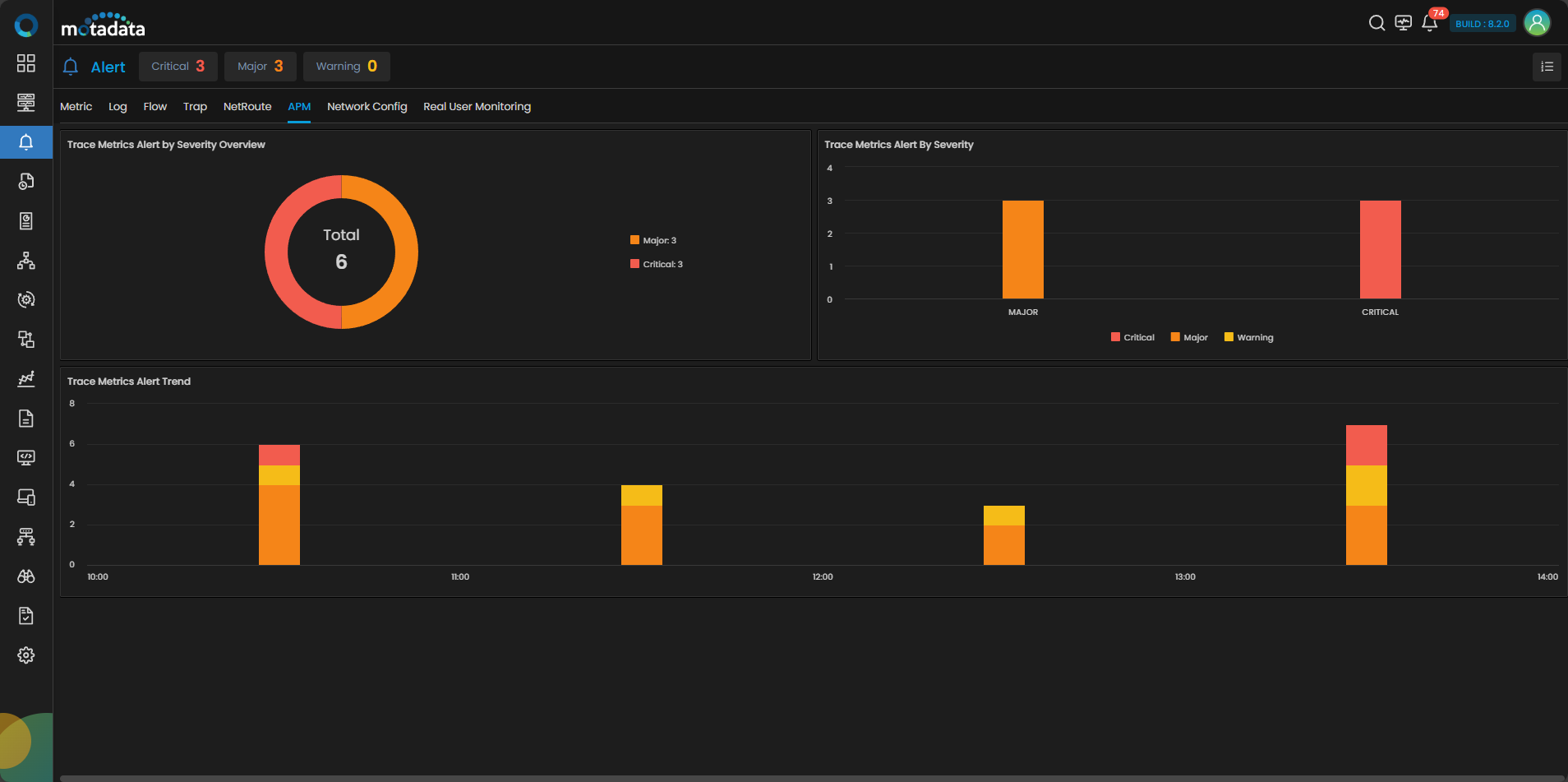This screenshot has height=782, width=1568.
Task: Open the numbered list view icon
Action: [1547, 67]
